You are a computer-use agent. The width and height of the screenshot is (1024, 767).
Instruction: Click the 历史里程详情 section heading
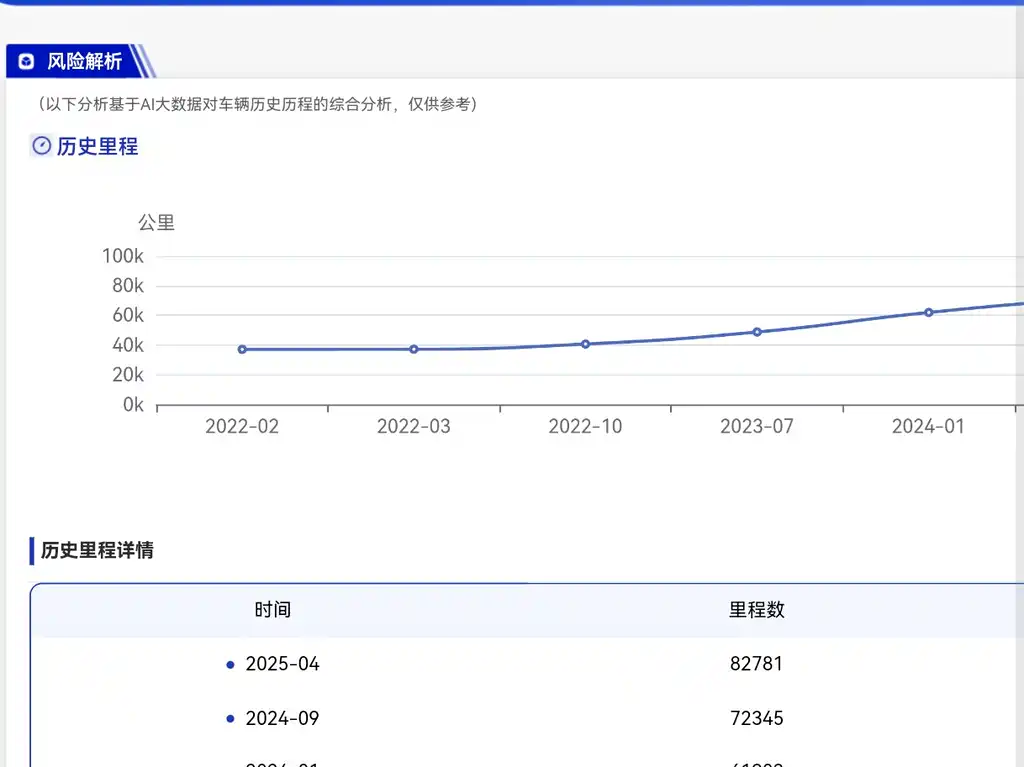(x=97, y=550)
